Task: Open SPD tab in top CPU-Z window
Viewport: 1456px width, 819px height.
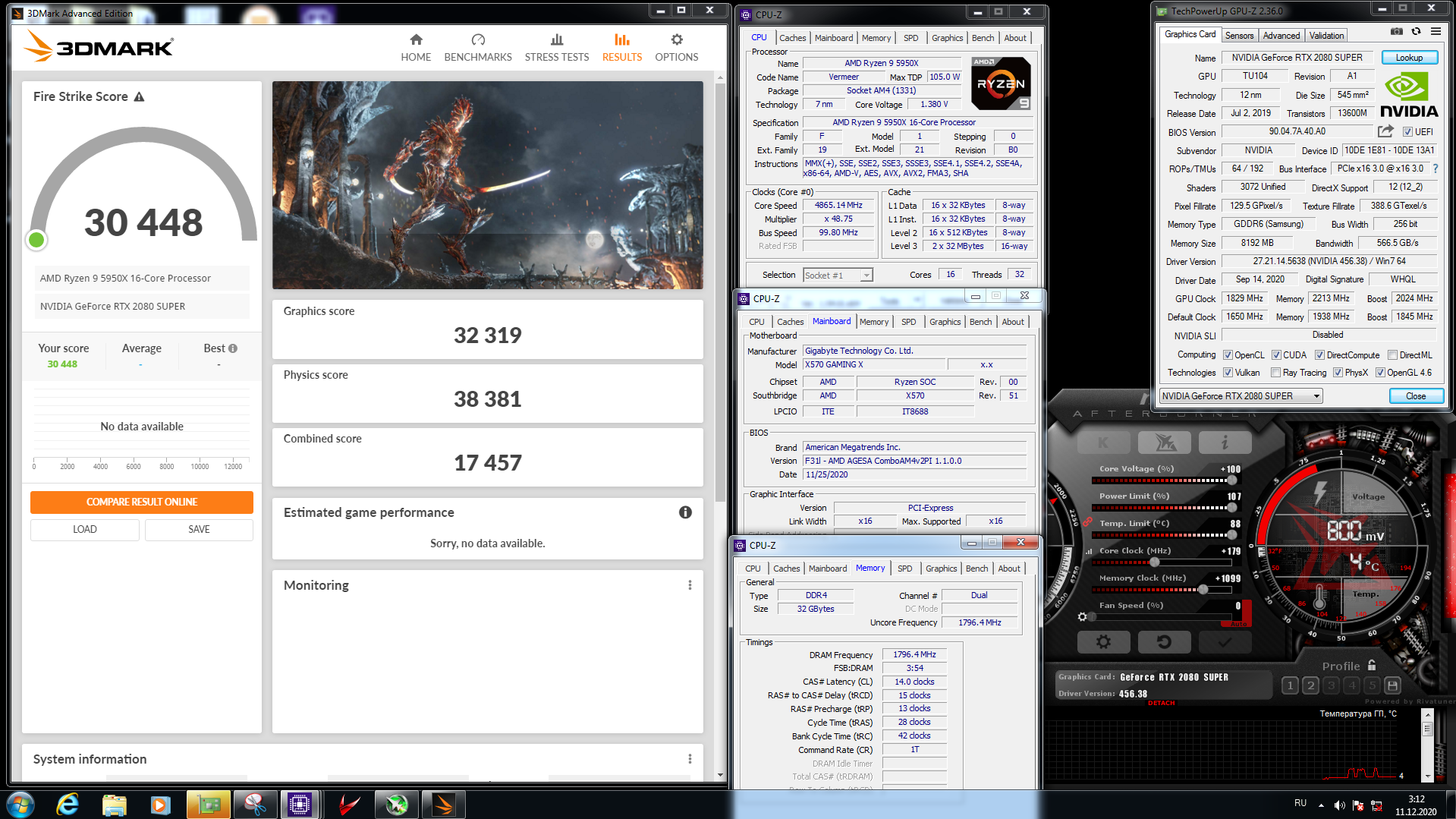Action: (910, 38)
